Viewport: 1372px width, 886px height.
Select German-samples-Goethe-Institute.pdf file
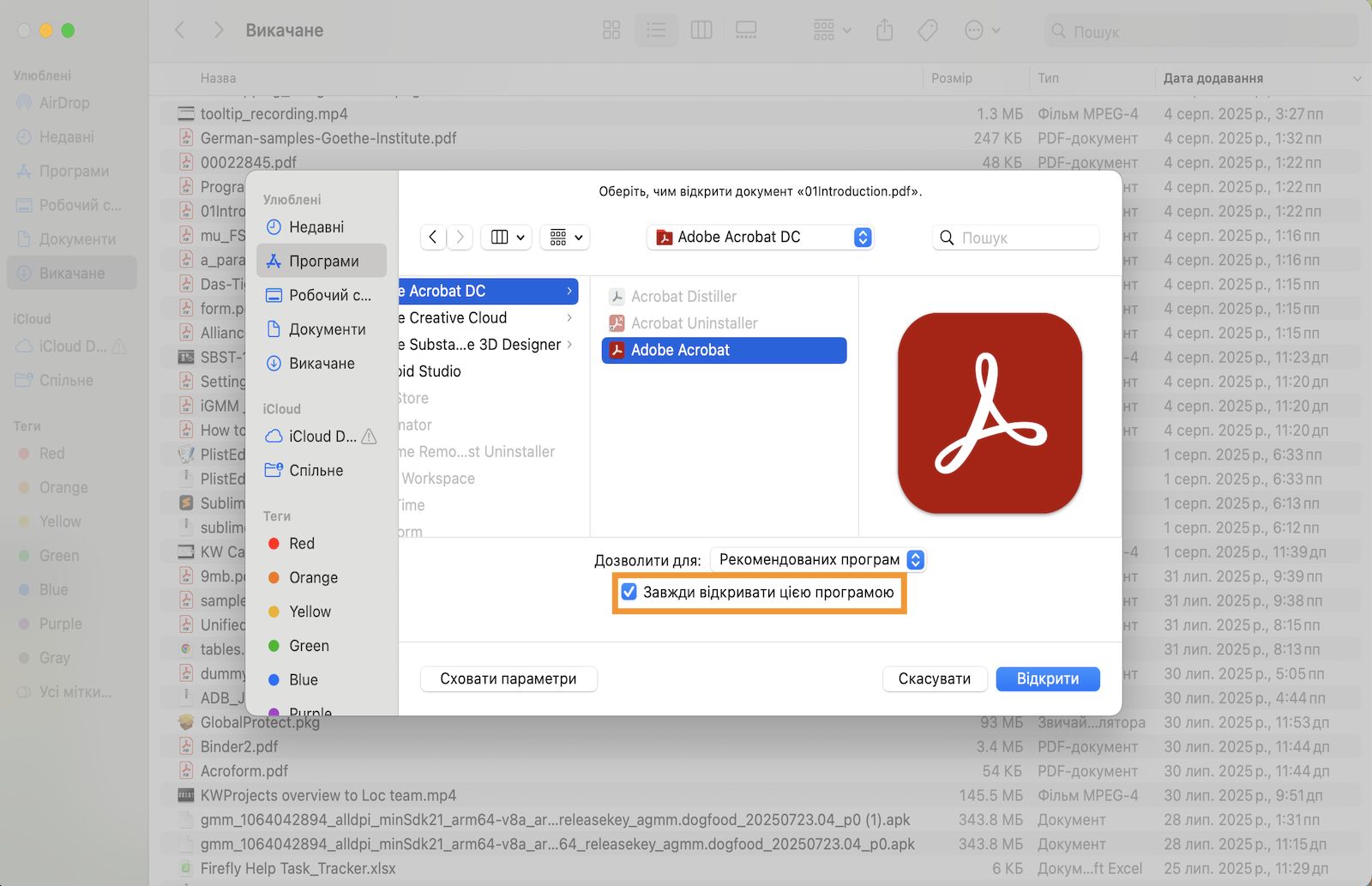[760, 138]
